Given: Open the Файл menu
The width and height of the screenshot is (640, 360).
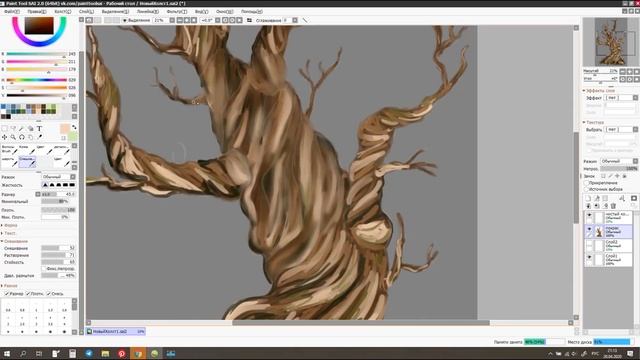Looking at the screenshot, I should tap(11, 11).
